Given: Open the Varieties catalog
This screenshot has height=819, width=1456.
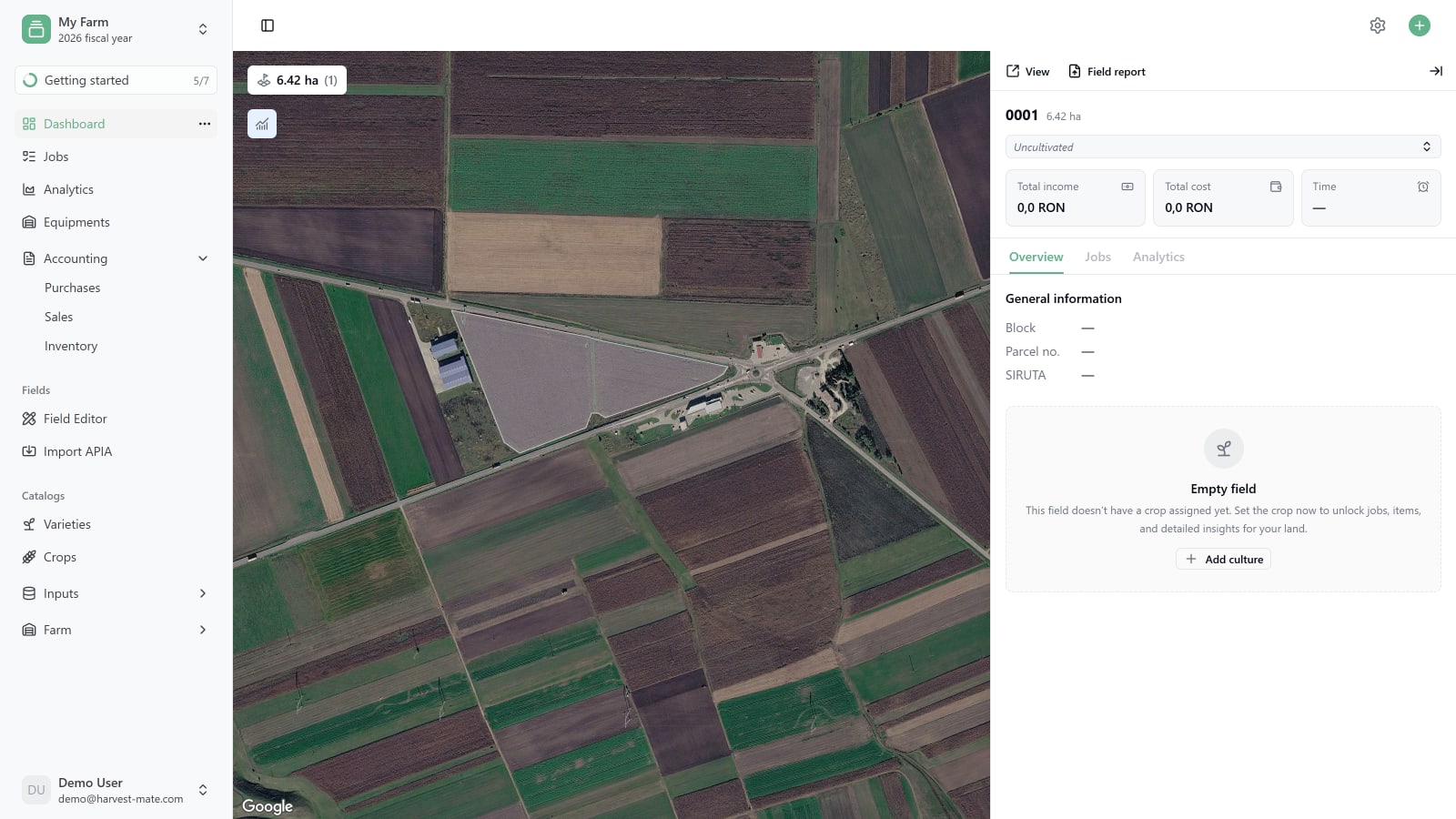Looking at the screenshot, I should [116, 524].
